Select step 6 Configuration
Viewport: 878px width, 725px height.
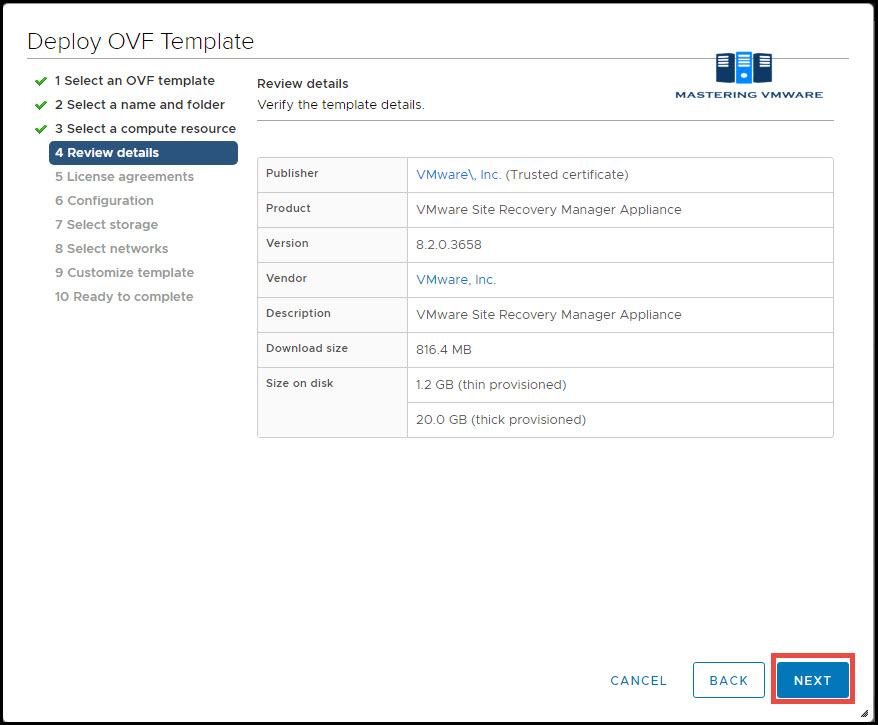(x=104, y=200)
